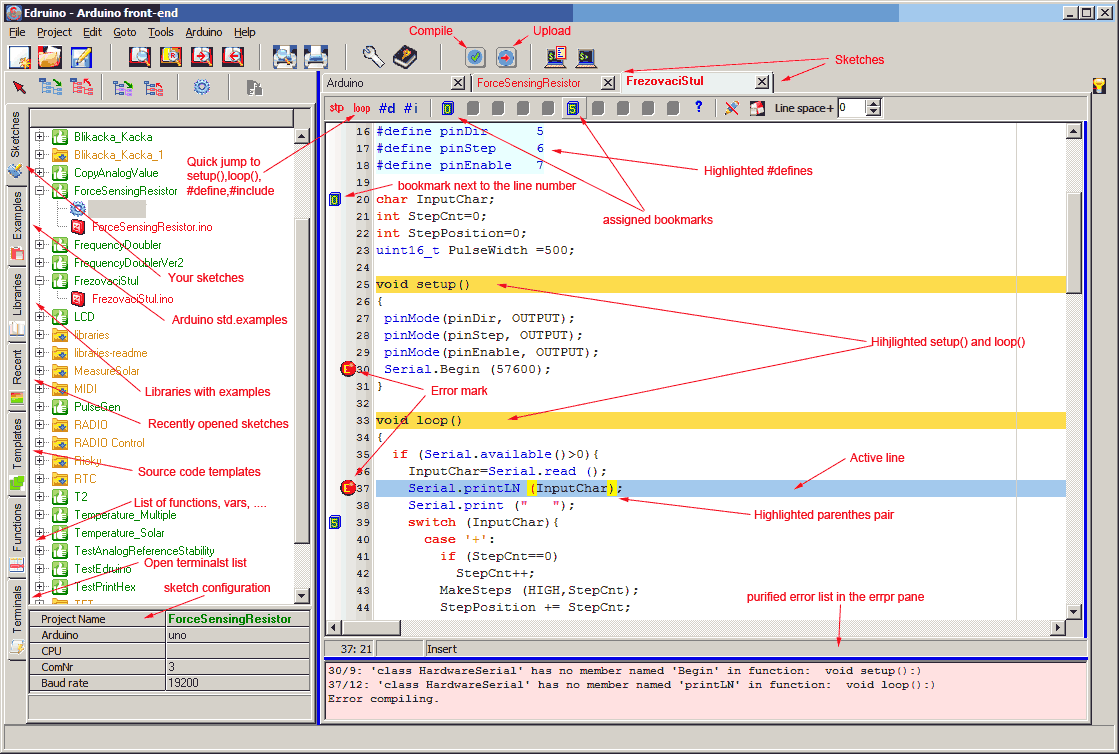Image resolution: width=1119 pixels, height=754 pixels.
Task: Open the File menu
Action: (17, 32)
